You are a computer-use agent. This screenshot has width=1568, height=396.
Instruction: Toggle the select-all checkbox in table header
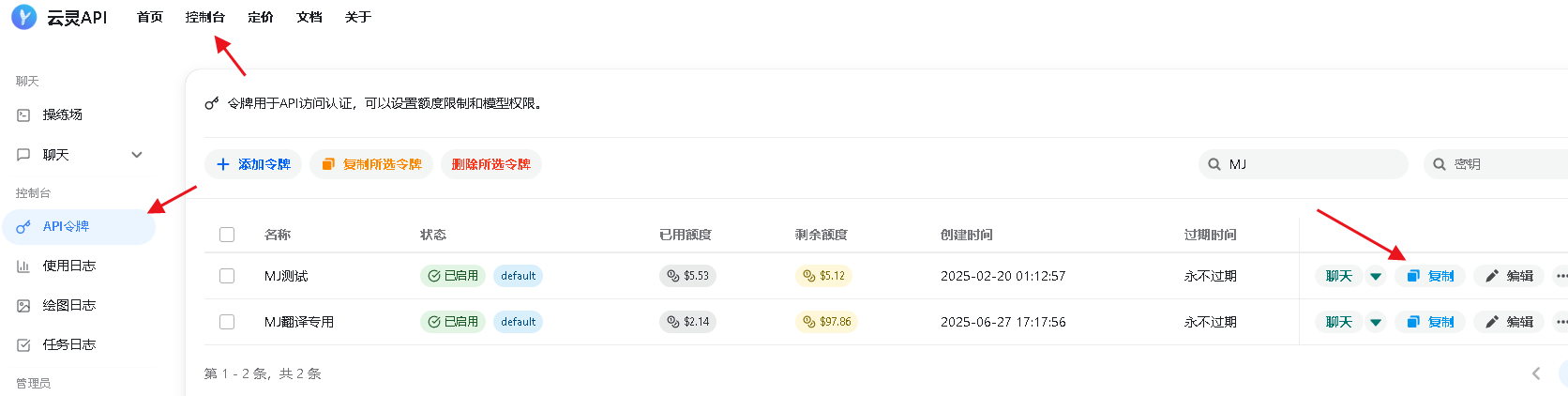coord(227,235)
